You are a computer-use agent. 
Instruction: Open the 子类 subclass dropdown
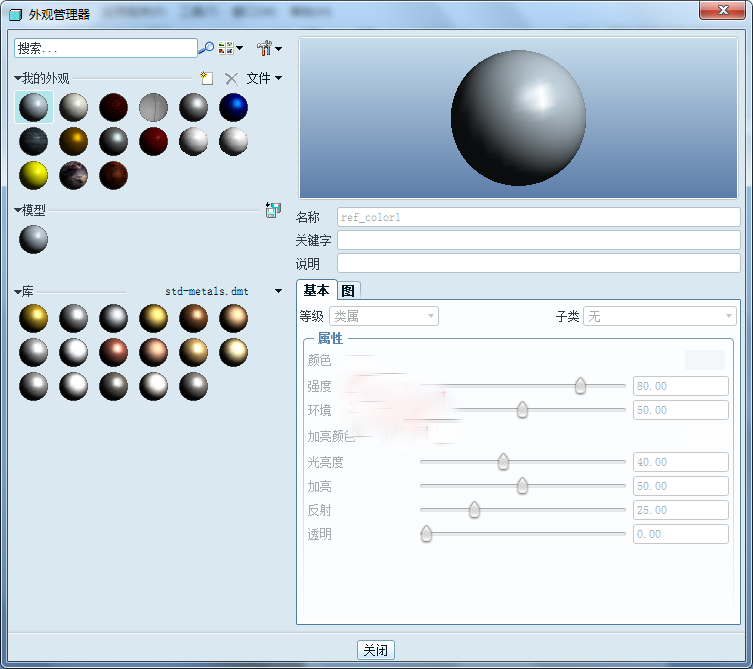(660, 316)
